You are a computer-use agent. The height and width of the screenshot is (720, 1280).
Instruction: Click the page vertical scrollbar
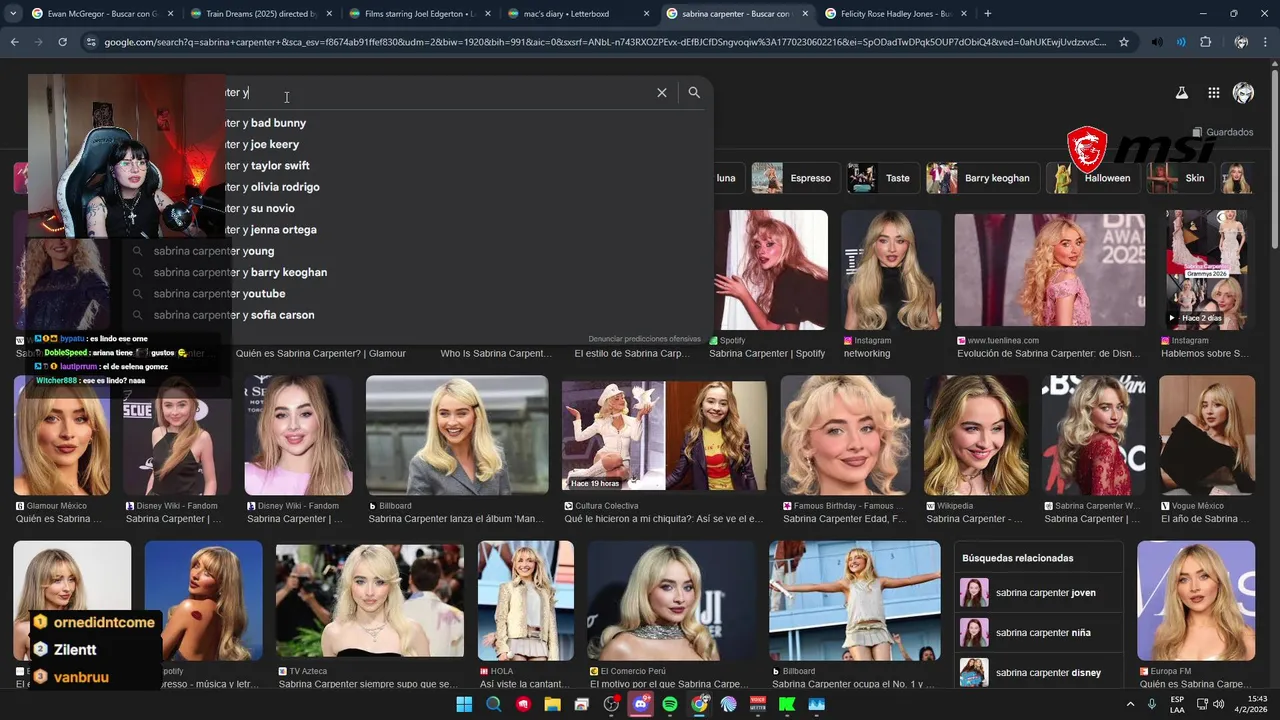(1274, 160)
